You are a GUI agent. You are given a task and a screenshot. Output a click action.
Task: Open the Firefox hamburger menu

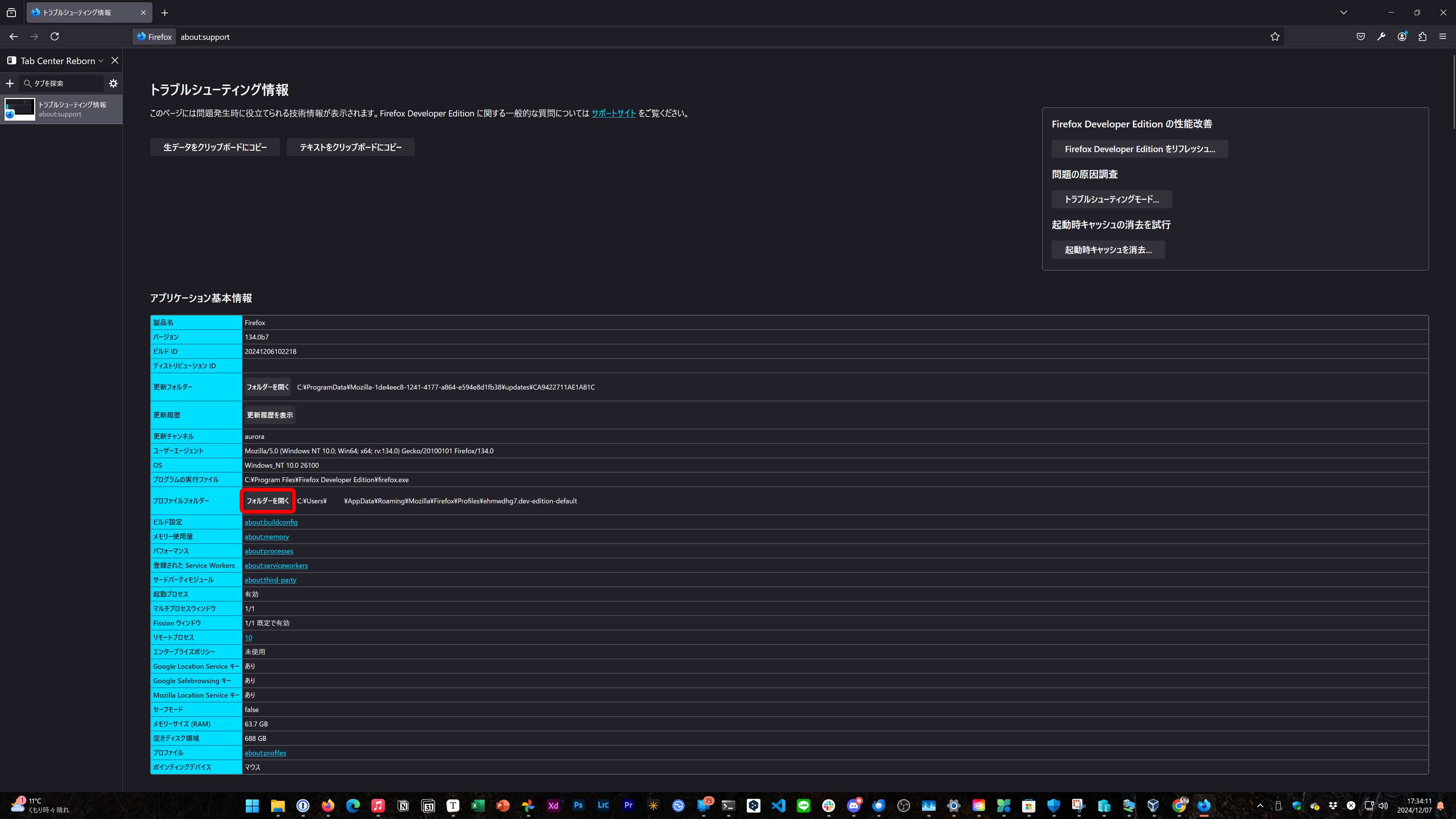[x=1442, y=37]
